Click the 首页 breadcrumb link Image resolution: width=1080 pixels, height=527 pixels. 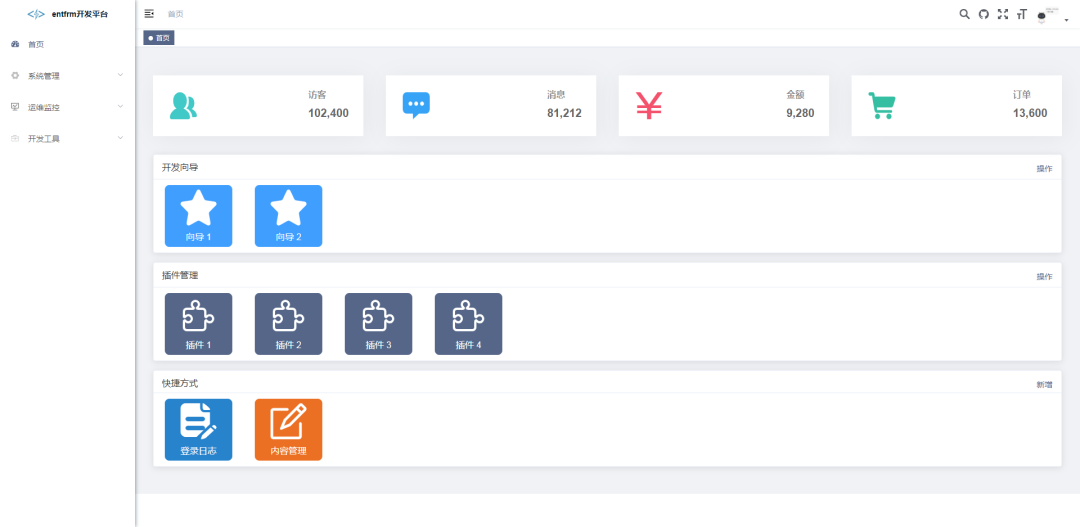tap(176, 14)
